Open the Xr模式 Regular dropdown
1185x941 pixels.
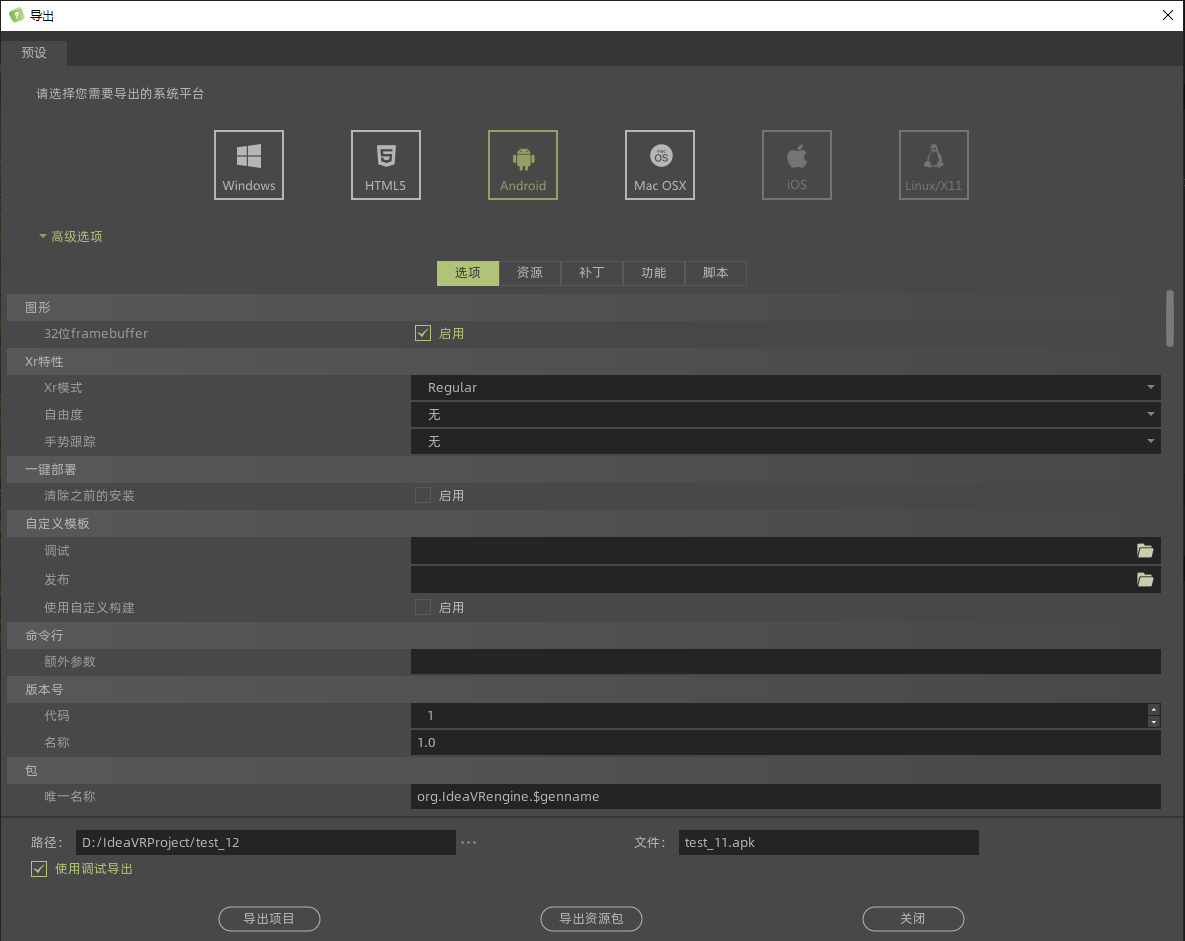coord(785,387)
